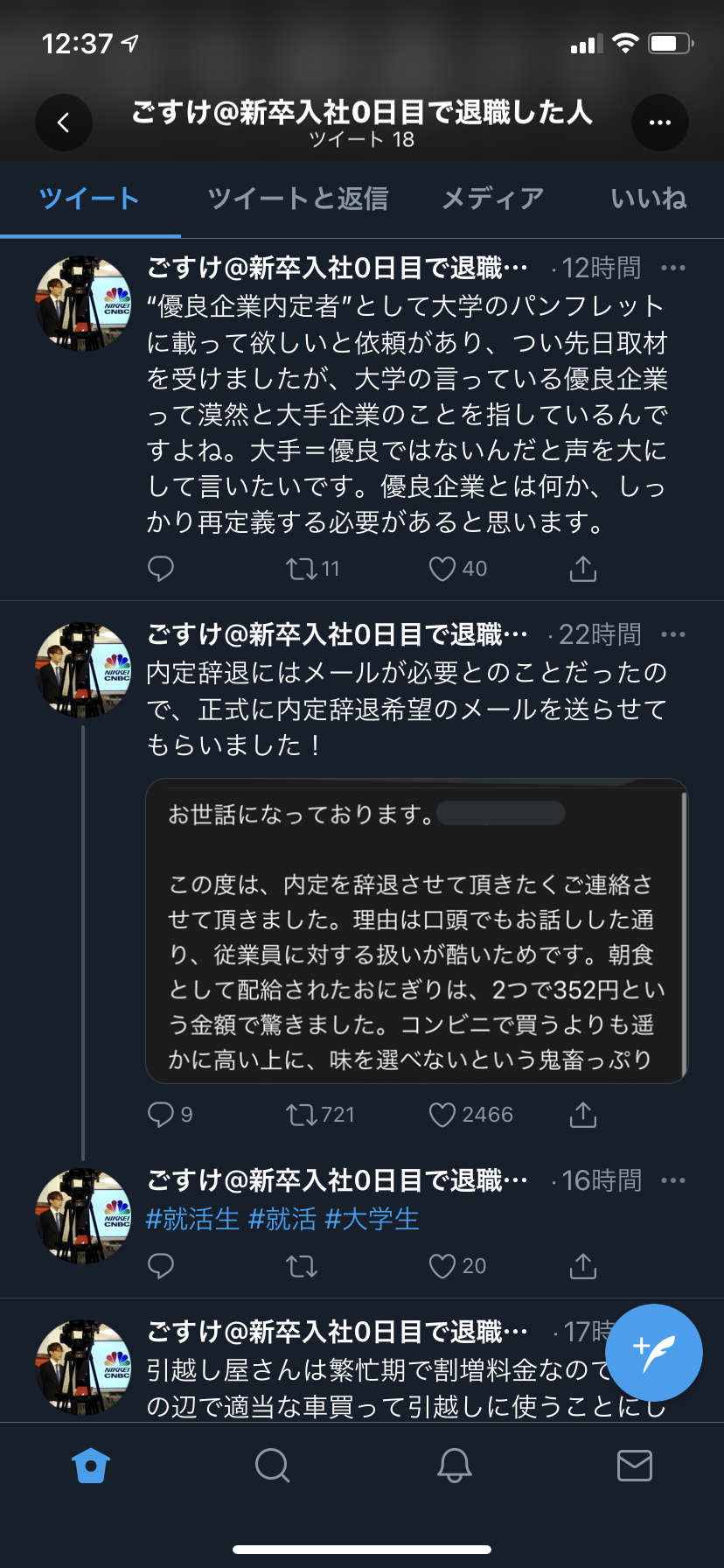
Task: Like the tweet about 優良企業内定者
Action: (x=445, y=568)
